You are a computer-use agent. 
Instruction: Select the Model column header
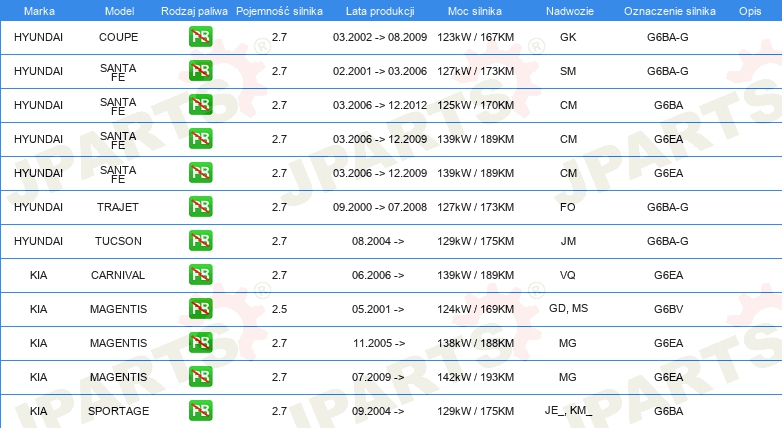[x=119, y=11]
